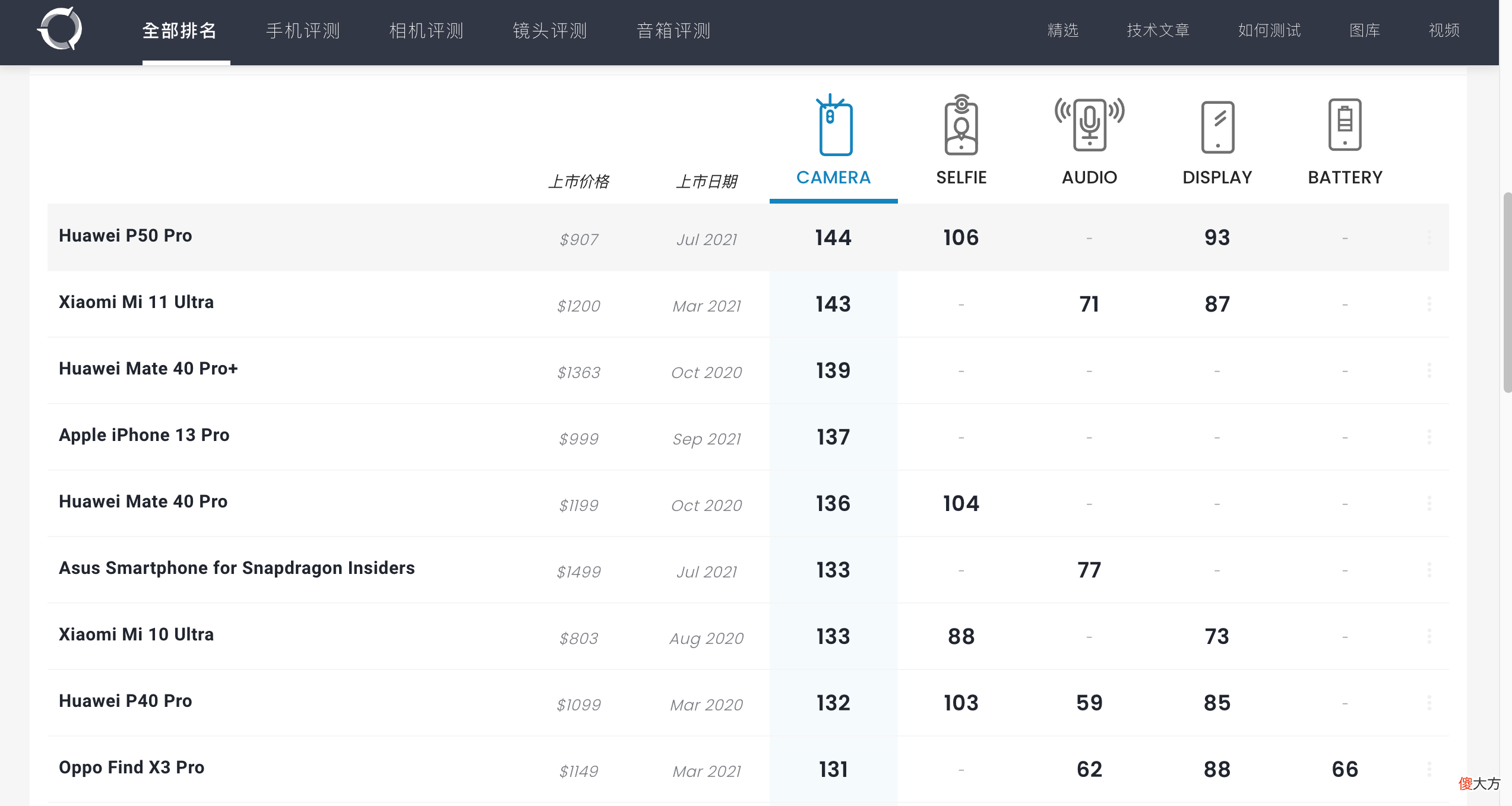Open the Xiaomi Mi 10 Ultra entry

click(x=136, y=634)
